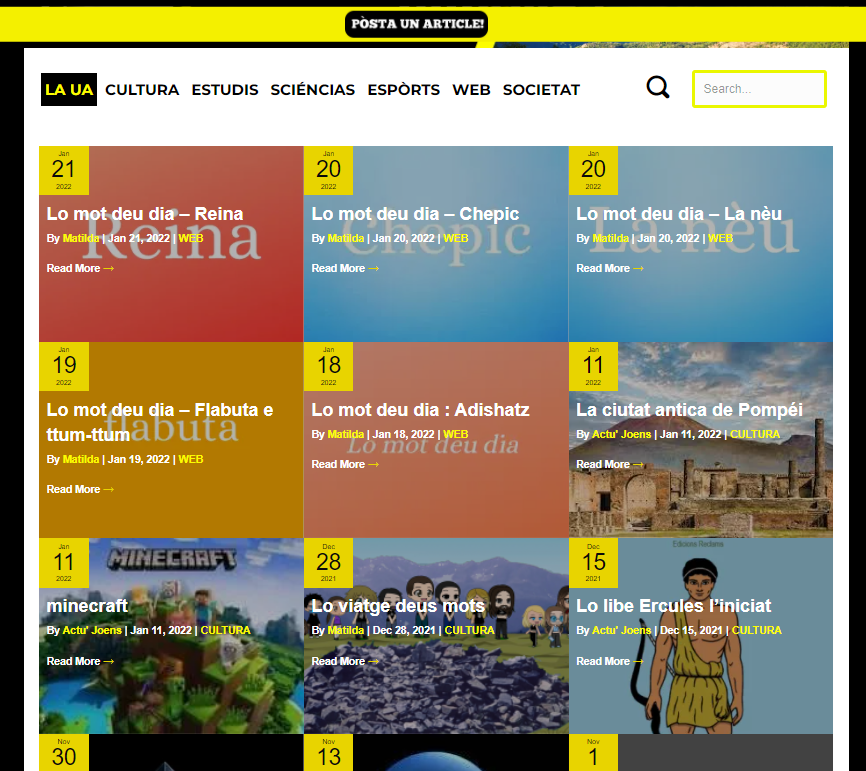Open article 'Lo mot deu dia – Reina'
Screen dimensions: 866x771
click(145, 214)
